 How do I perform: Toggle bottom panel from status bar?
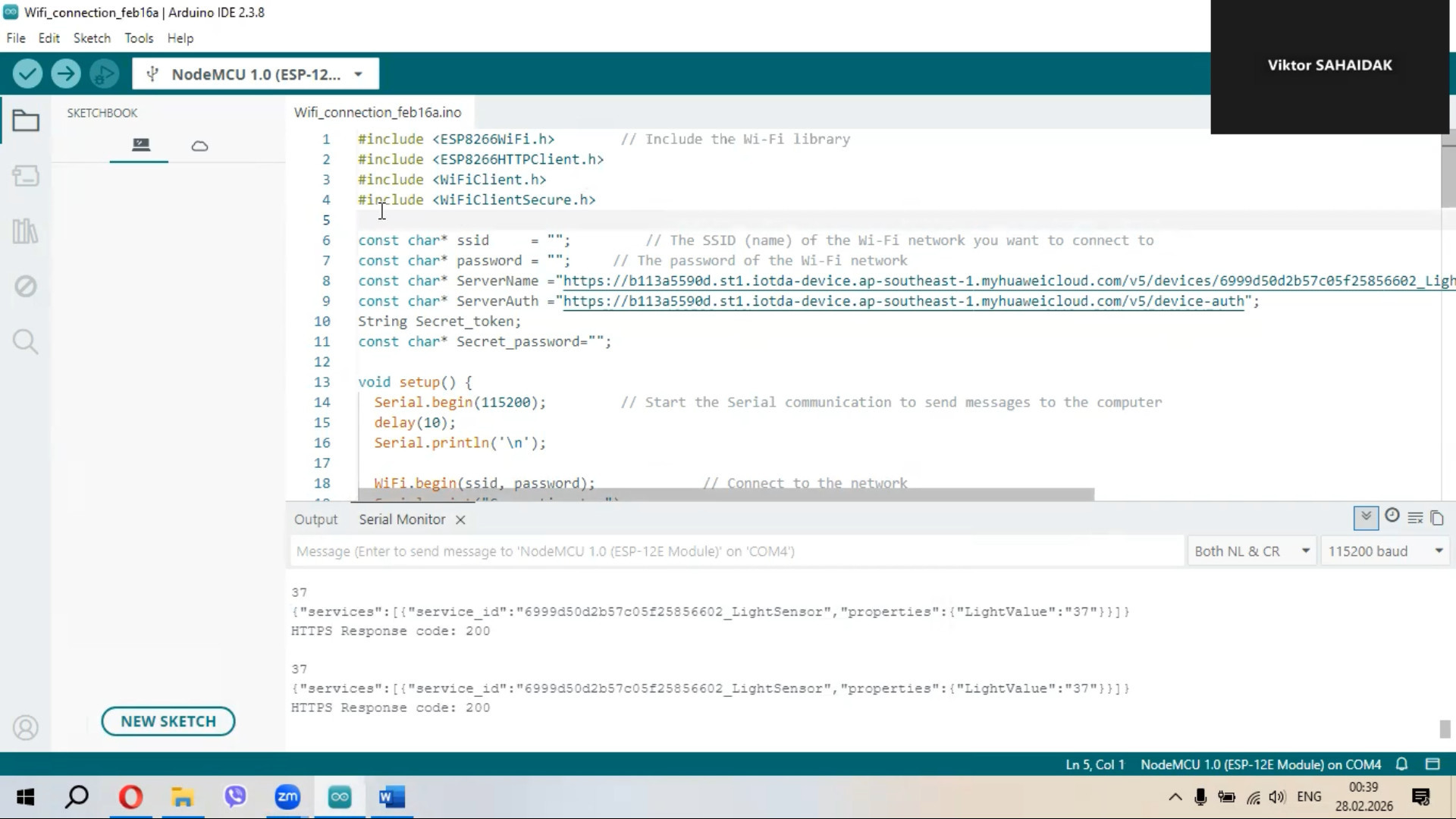coord(1432,764)
